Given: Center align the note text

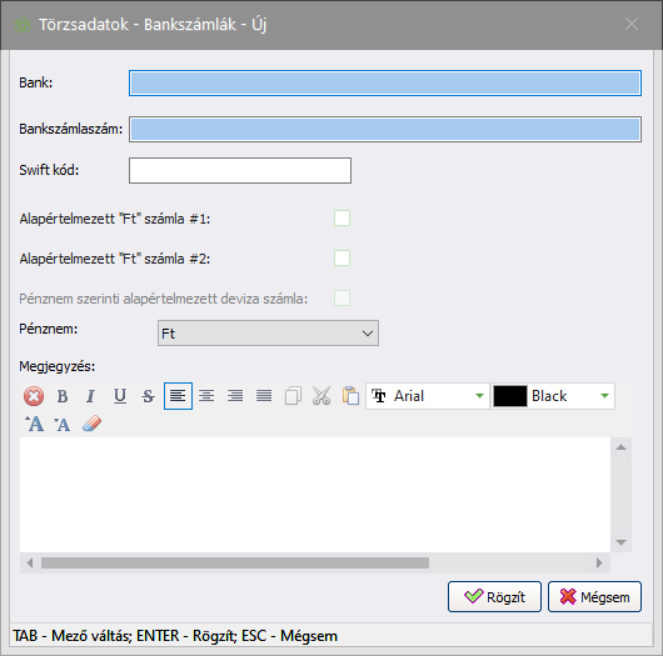Looking at the screenshot, I should (206, 396).
